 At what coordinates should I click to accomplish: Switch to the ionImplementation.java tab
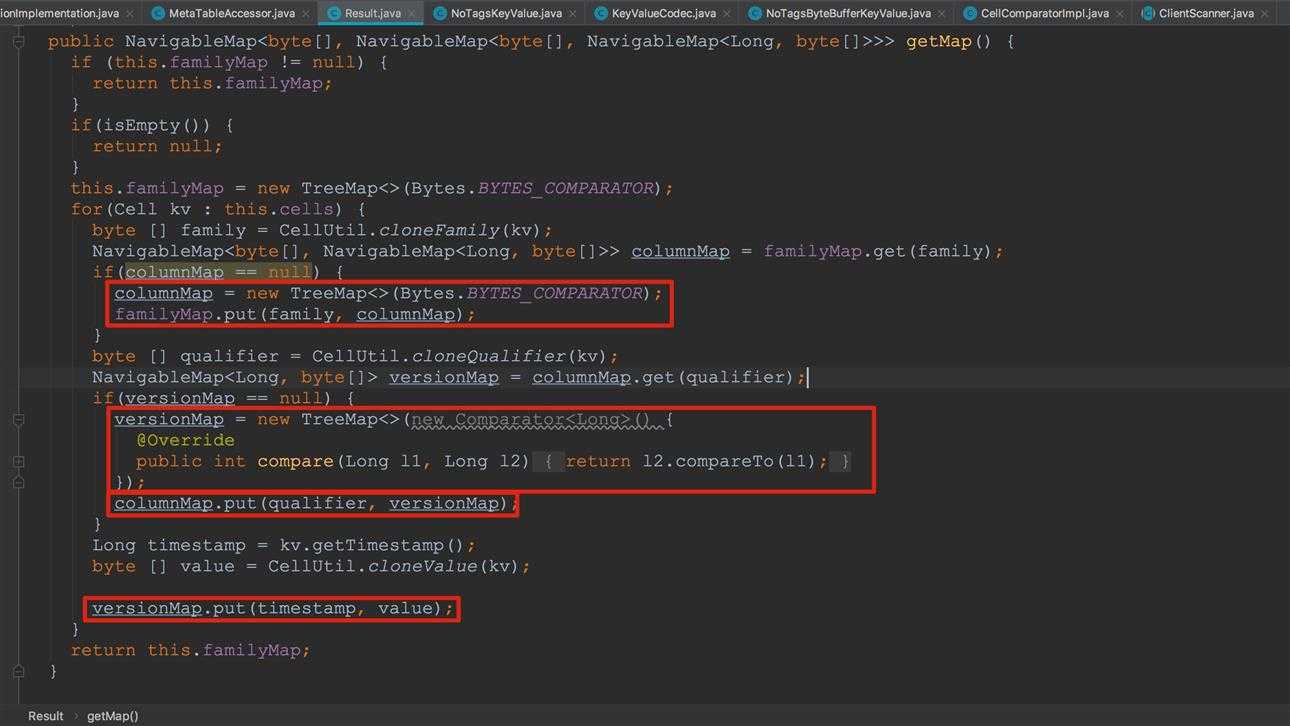click(x=60, y=13)
